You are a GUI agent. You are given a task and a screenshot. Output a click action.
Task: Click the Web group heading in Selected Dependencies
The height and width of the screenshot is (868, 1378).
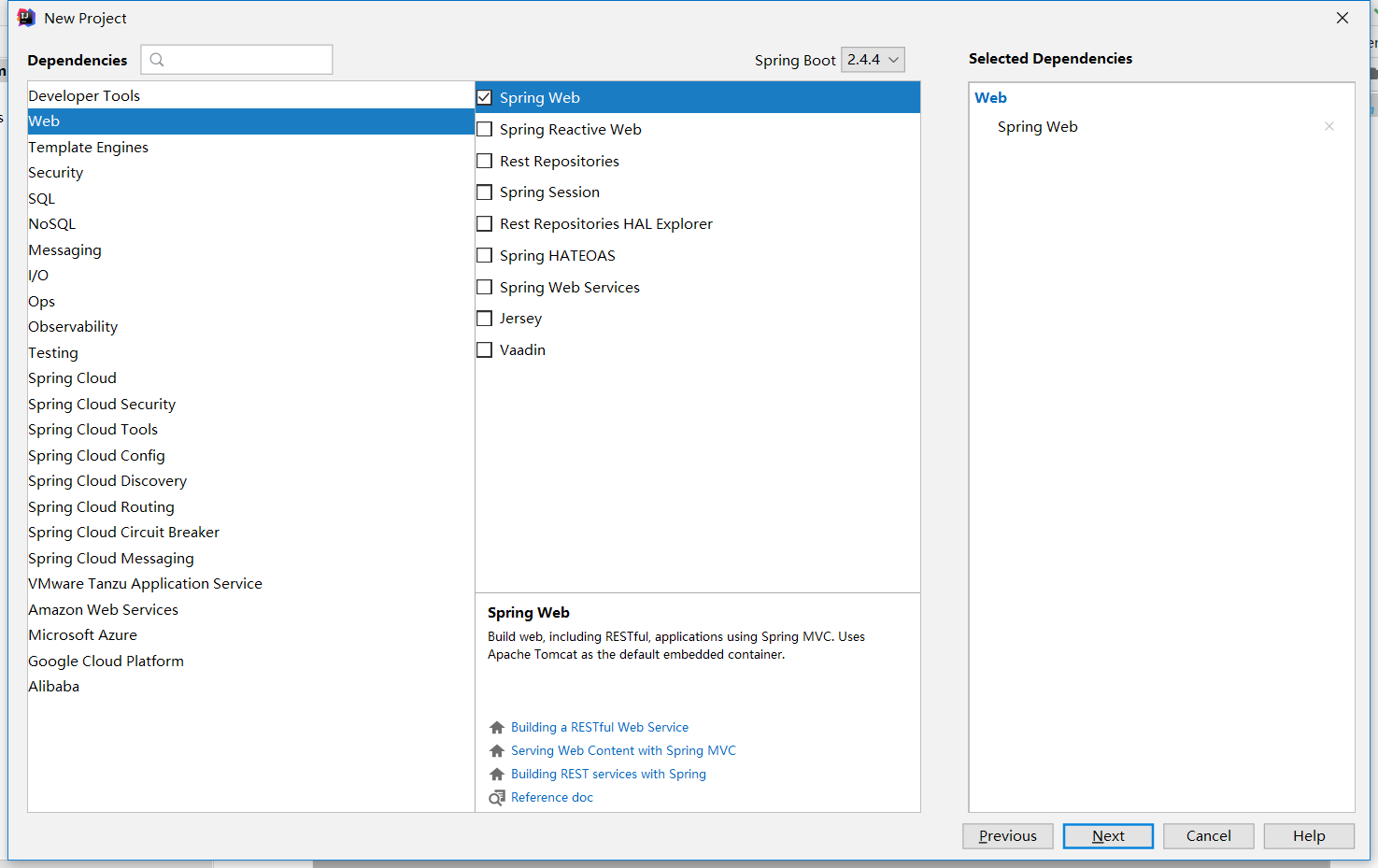point(990,97)
